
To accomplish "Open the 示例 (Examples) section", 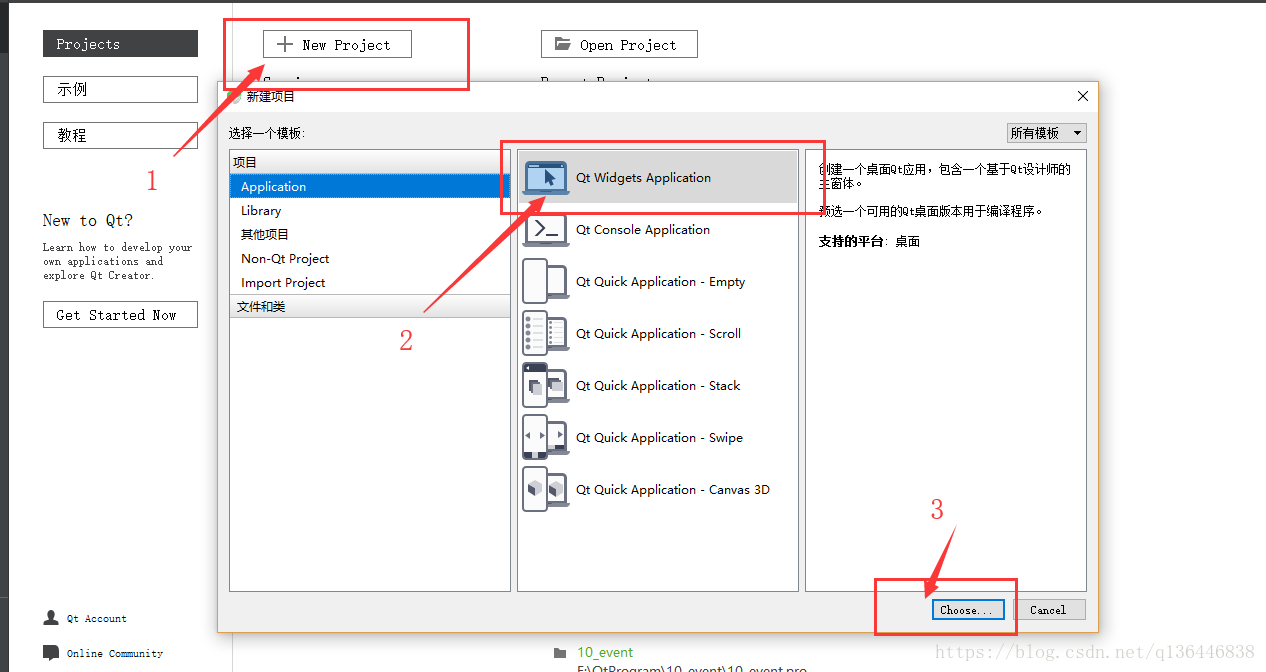I will tap(120, 89).
